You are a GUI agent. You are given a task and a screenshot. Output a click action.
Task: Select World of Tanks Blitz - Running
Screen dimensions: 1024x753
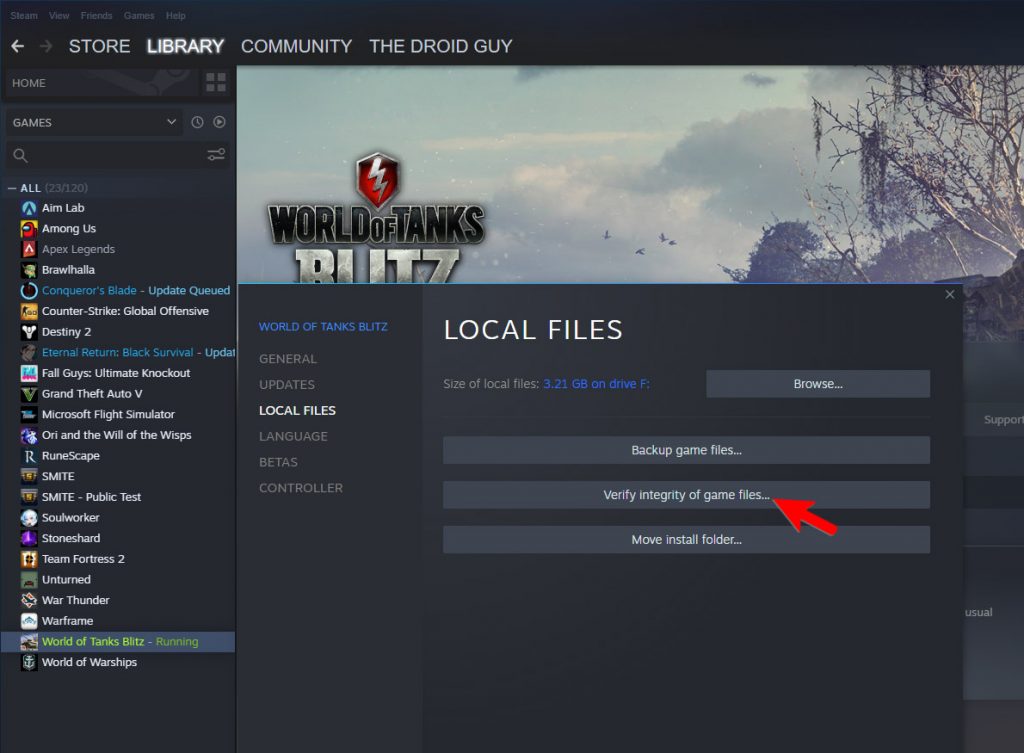pyautogui.click(x=118, y=642)
